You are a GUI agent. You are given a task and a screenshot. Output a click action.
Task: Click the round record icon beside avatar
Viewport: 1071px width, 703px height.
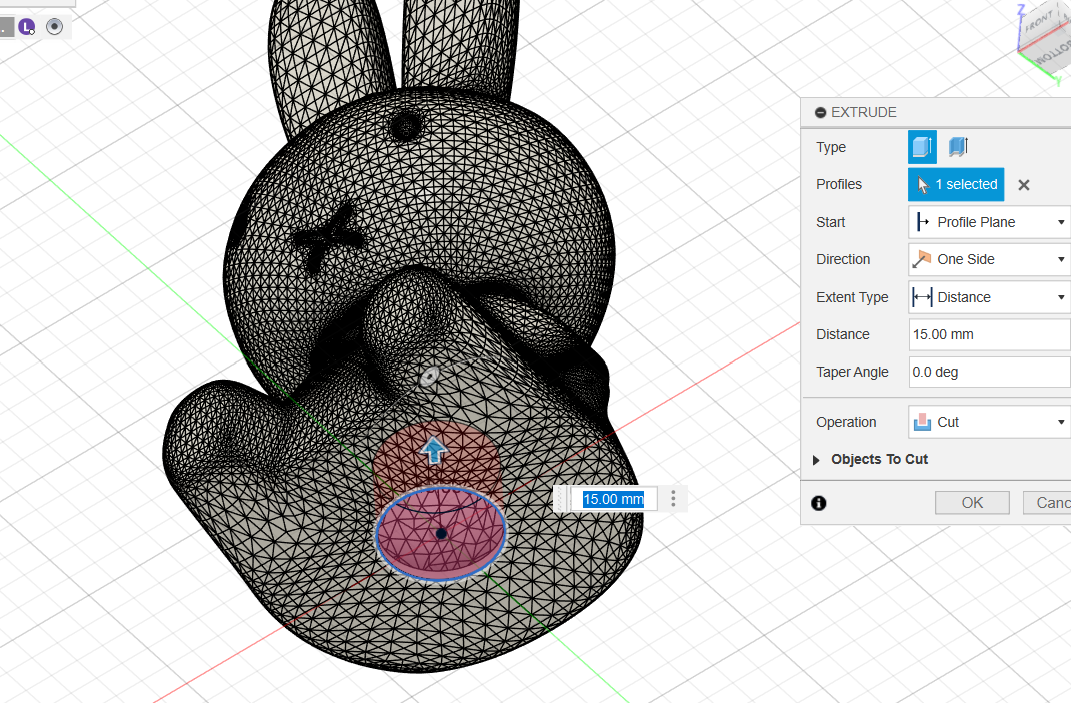[55, 27]
